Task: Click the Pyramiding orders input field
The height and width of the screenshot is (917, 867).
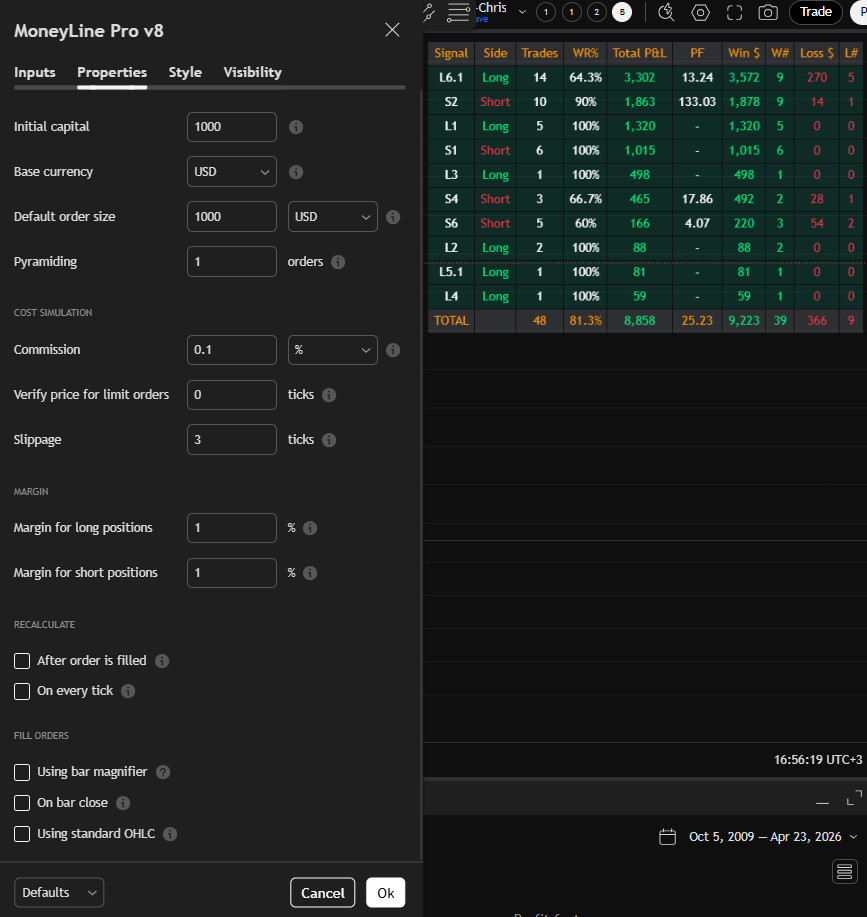Action: coord(232,261)
